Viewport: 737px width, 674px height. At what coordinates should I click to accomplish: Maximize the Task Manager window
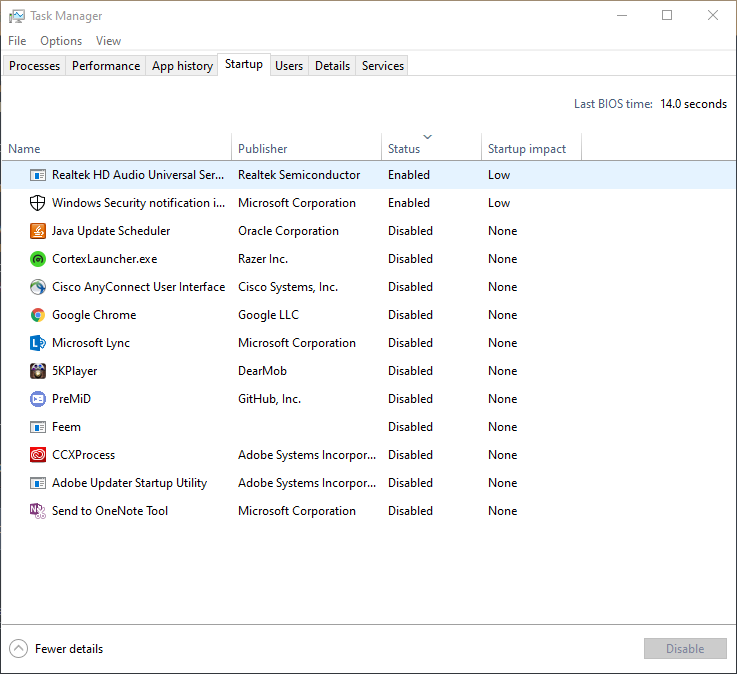pos(666,16)
